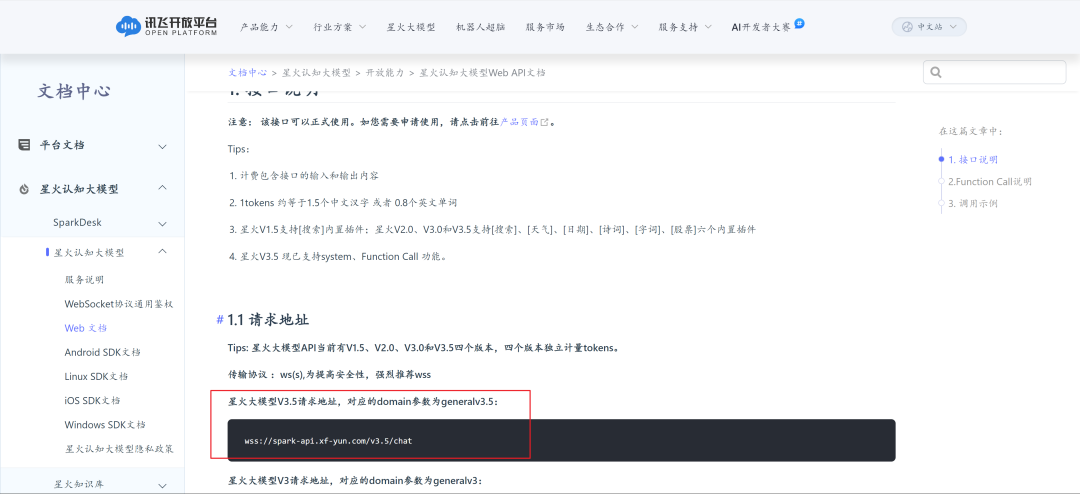1080x494 pixels.
Task: Click the wss://spark-api.xf-yun.com/v3.5/chat code text
Action: pos(328,441)
